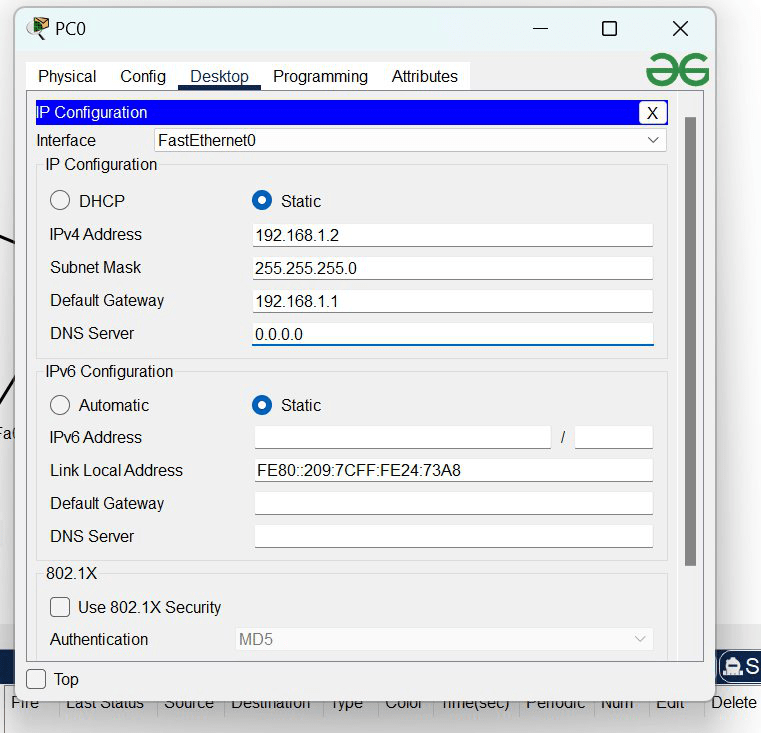This screenshot has width=761, height=733.
Task: Click the PC0 window title icon
Action: click(x=38, y=28)
